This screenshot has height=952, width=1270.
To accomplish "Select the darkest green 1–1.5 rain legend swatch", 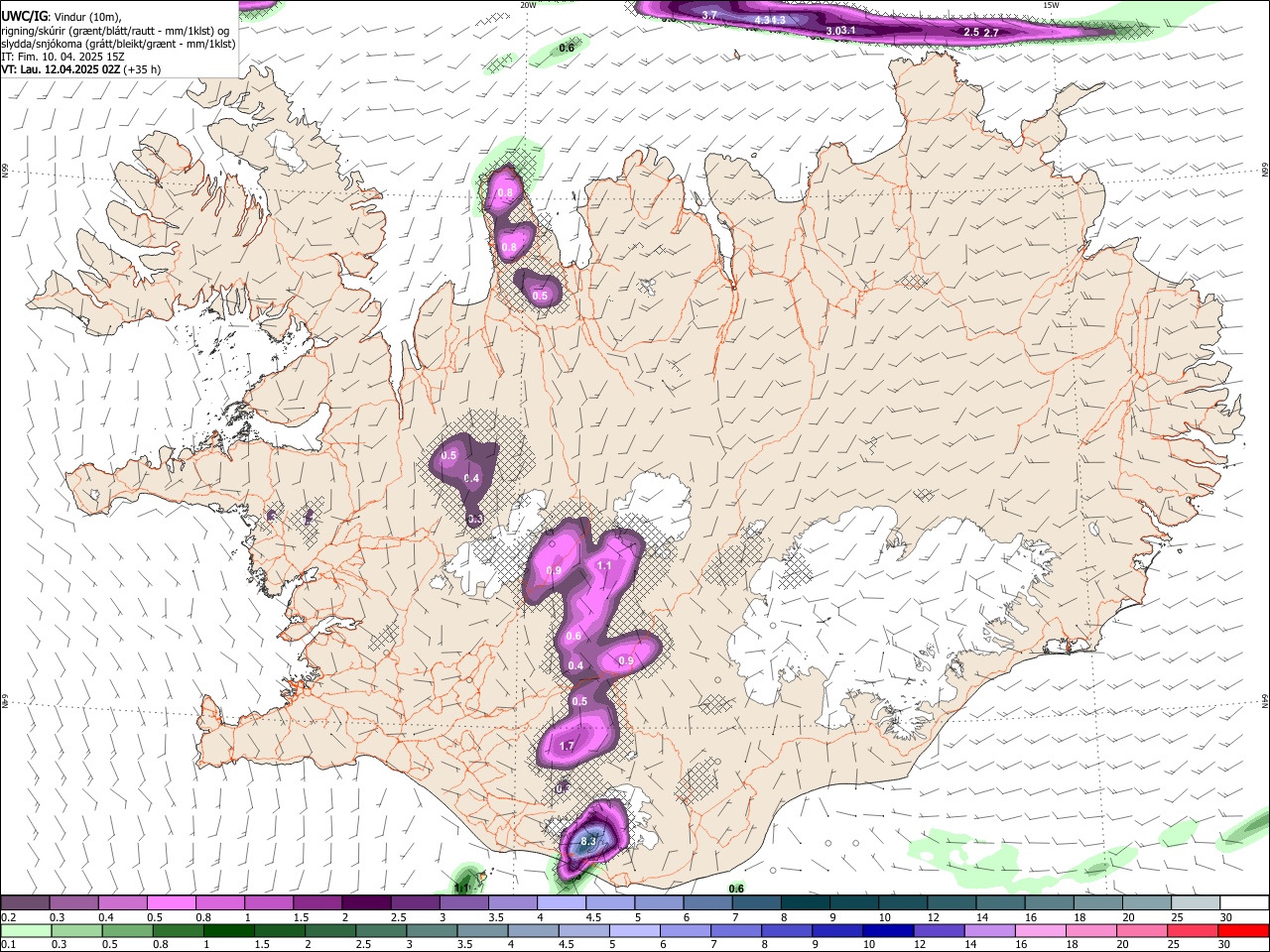I will coord(229,931).
